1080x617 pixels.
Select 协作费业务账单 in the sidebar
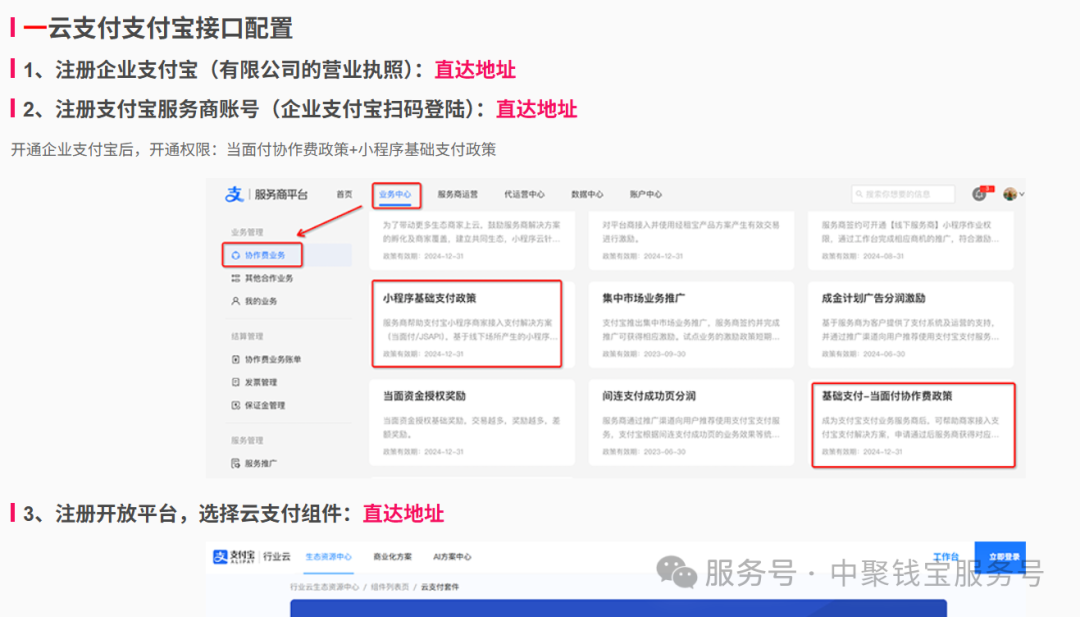[273, 360]
